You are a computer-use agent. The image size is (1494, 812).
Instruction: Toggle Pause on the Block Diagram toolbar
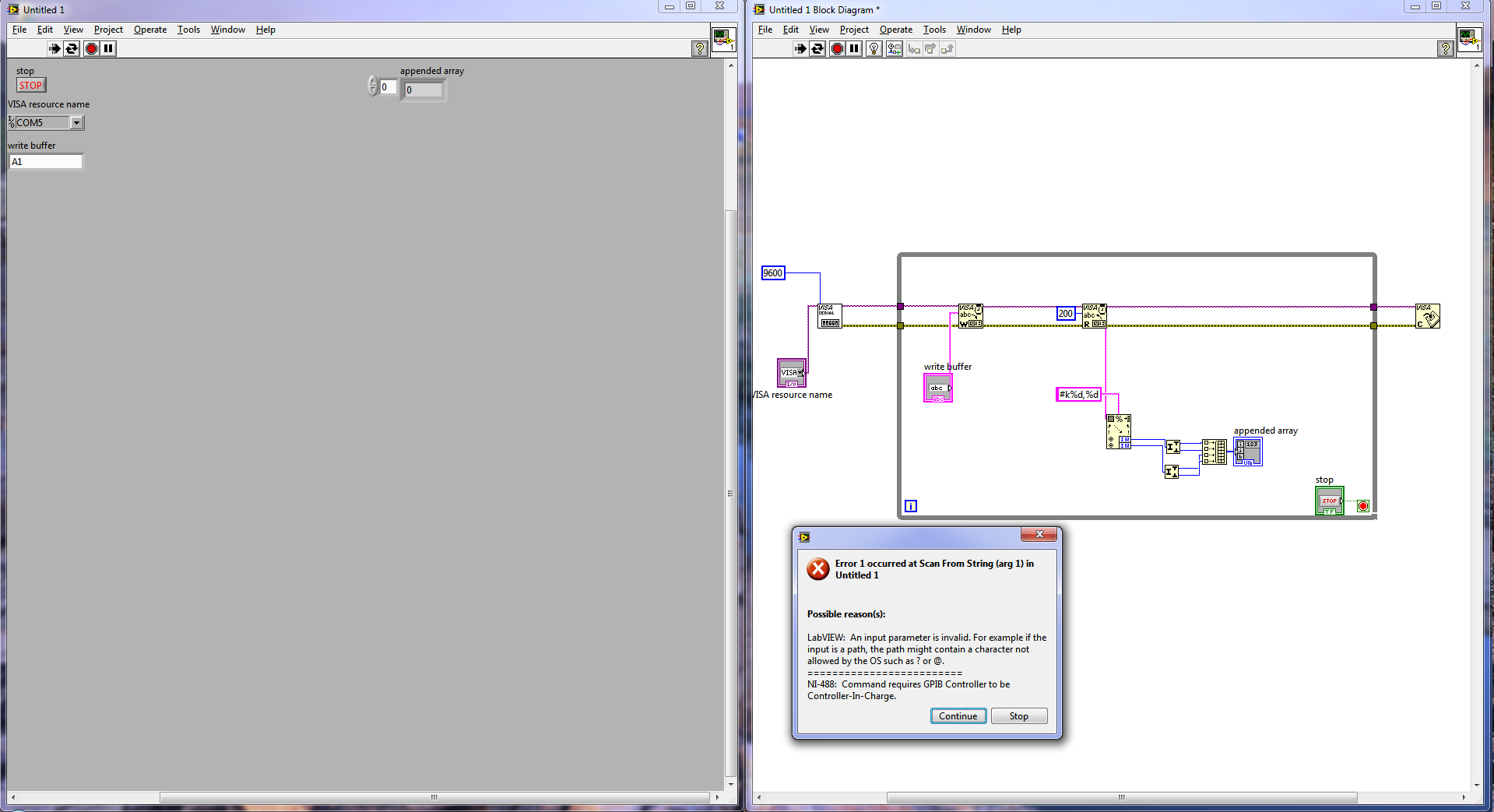tap(854, 48)
